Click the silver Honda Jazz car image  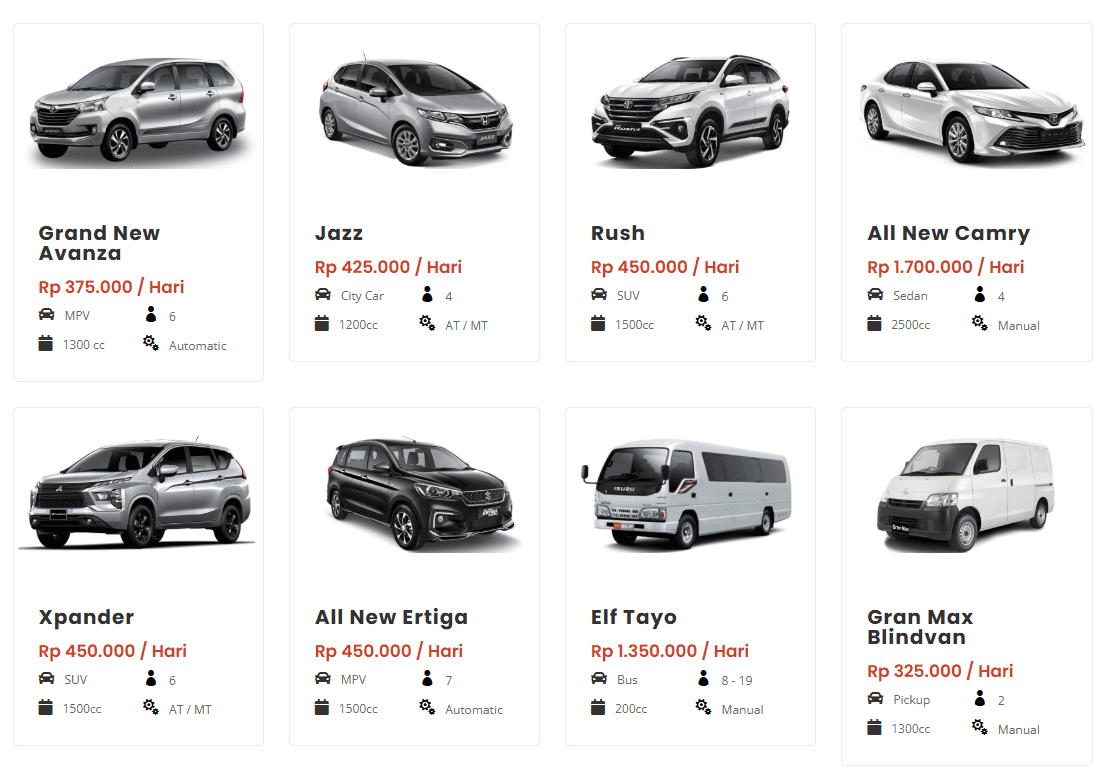414,111
